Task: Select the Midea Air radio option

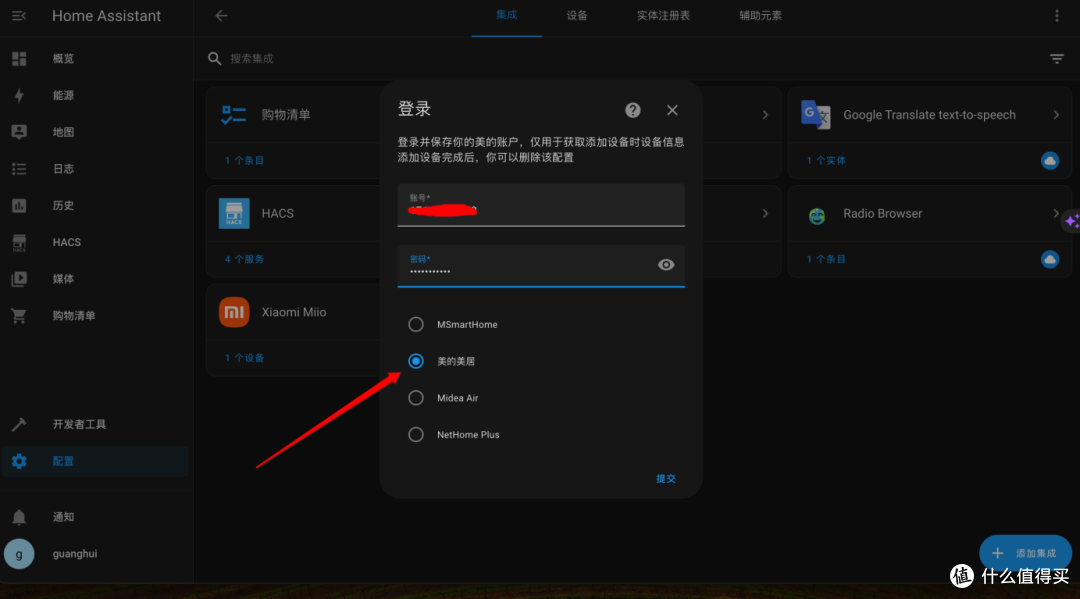Action: [x=415, y=398]
